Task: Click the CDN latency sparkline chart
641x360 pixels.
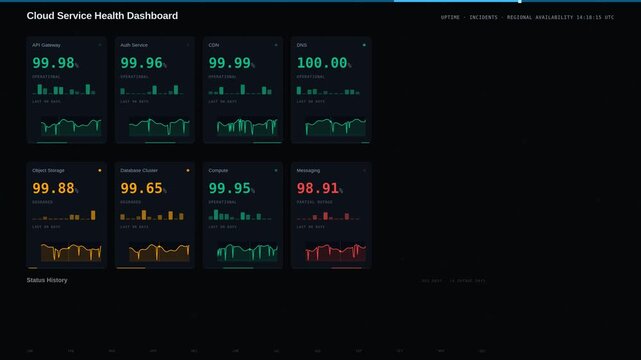Action: (247, 127)
